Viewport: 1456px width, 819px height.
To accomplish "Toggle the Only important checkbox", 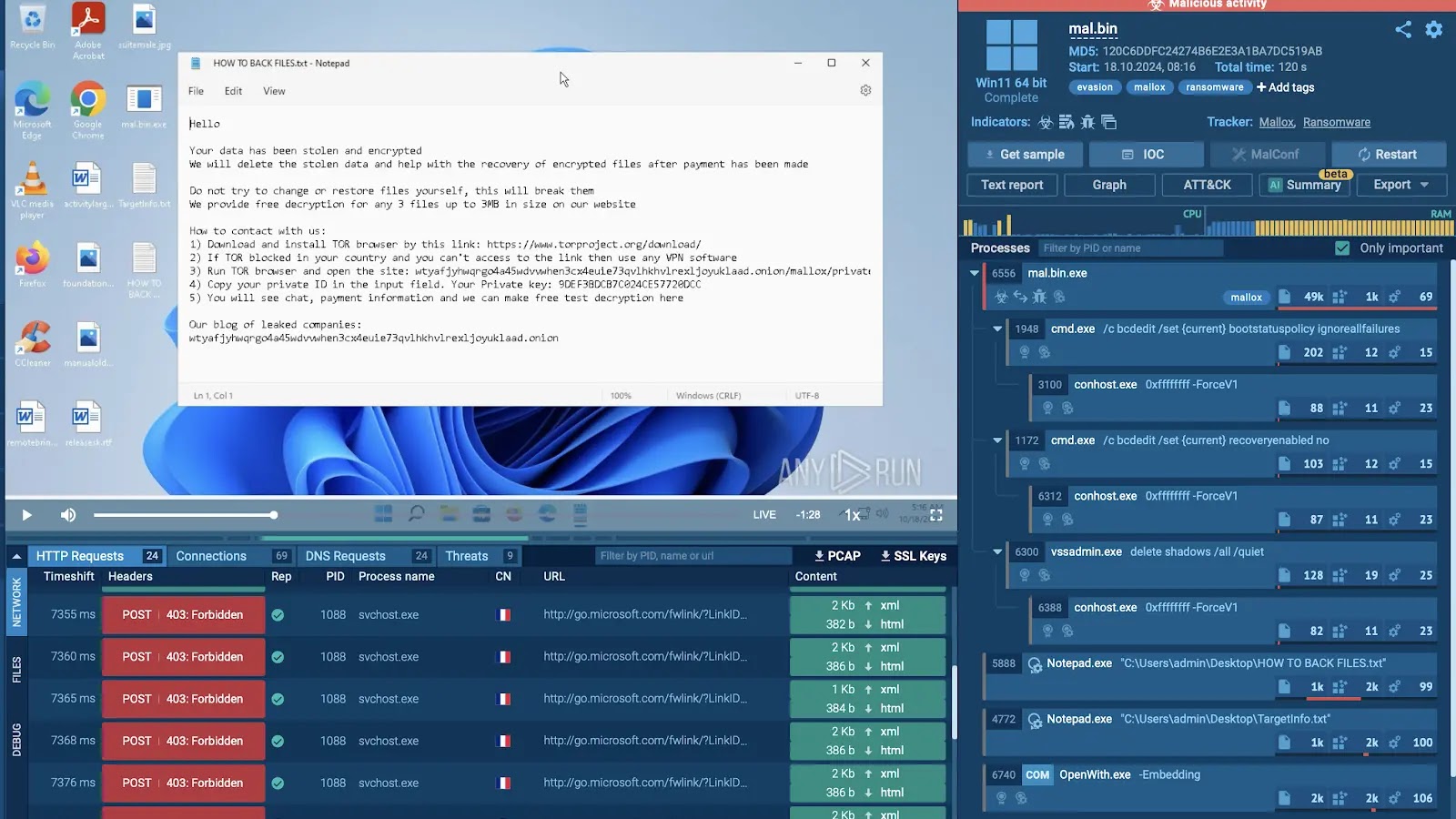I will click(x=1342, y=248).
